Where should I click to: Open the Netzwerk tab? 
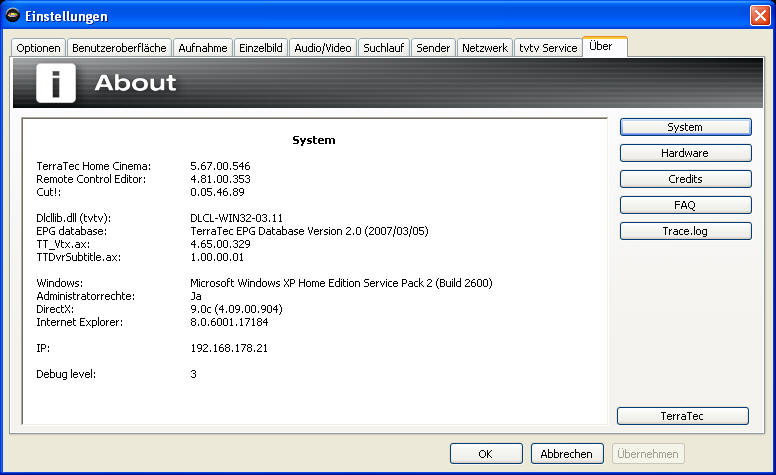pyautogui.click(x=485, y=48)
